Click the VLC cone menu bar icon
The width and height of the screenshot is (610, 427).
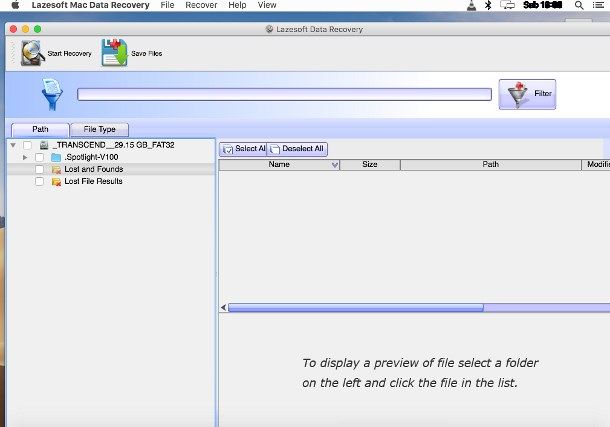471,5
